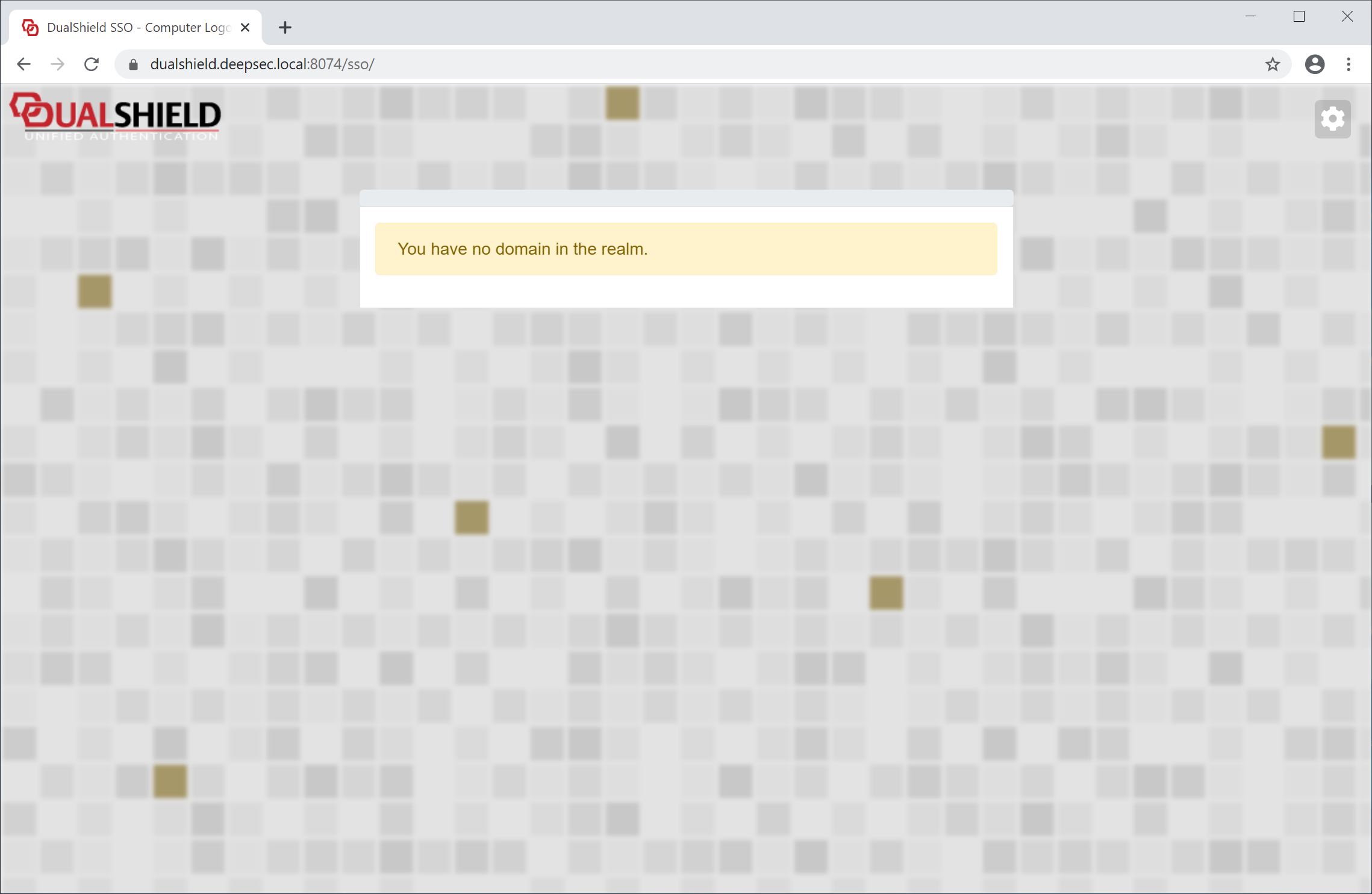Open Chrome three-dot menu

[x=1349, y=64]
